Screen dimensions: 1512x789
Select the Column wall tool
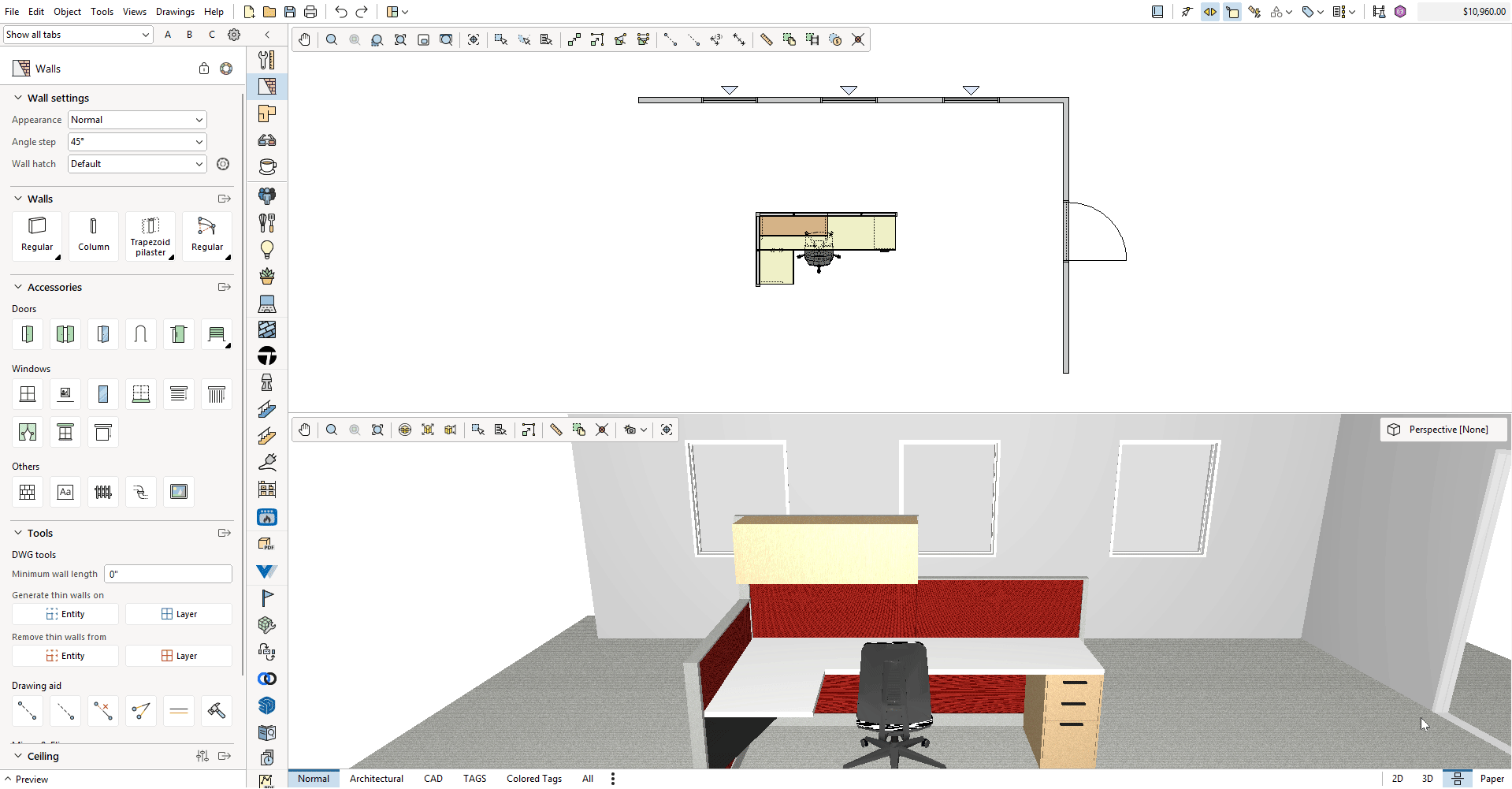coord(94,236)
